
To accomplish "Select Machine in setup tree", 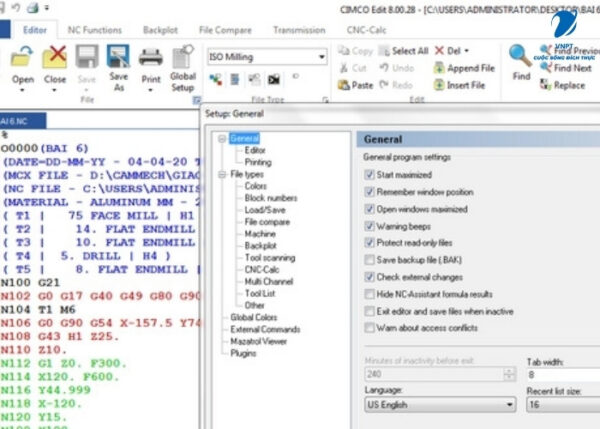I will [x=260, y=233].
